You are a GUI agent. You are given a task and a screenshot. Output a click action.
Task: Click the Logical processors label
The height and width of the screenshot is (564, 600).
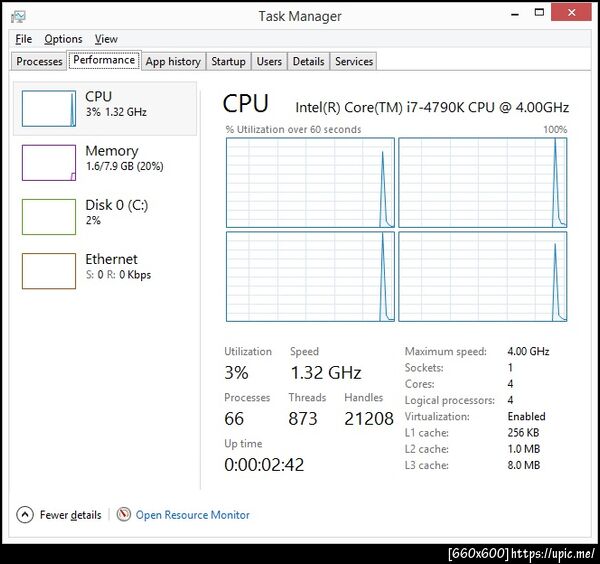coord(450,401)
